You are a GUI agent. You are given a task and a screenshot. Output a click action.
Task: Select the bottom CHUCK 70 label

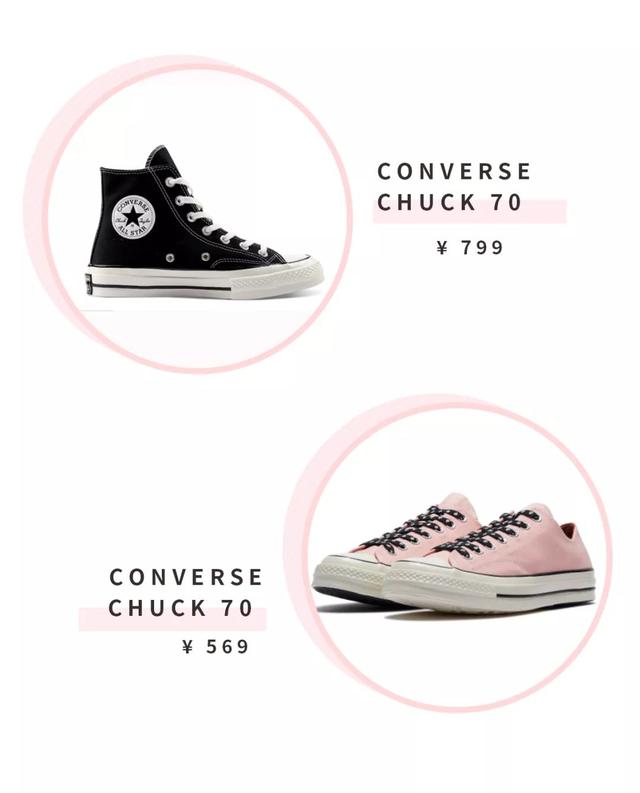180,608
